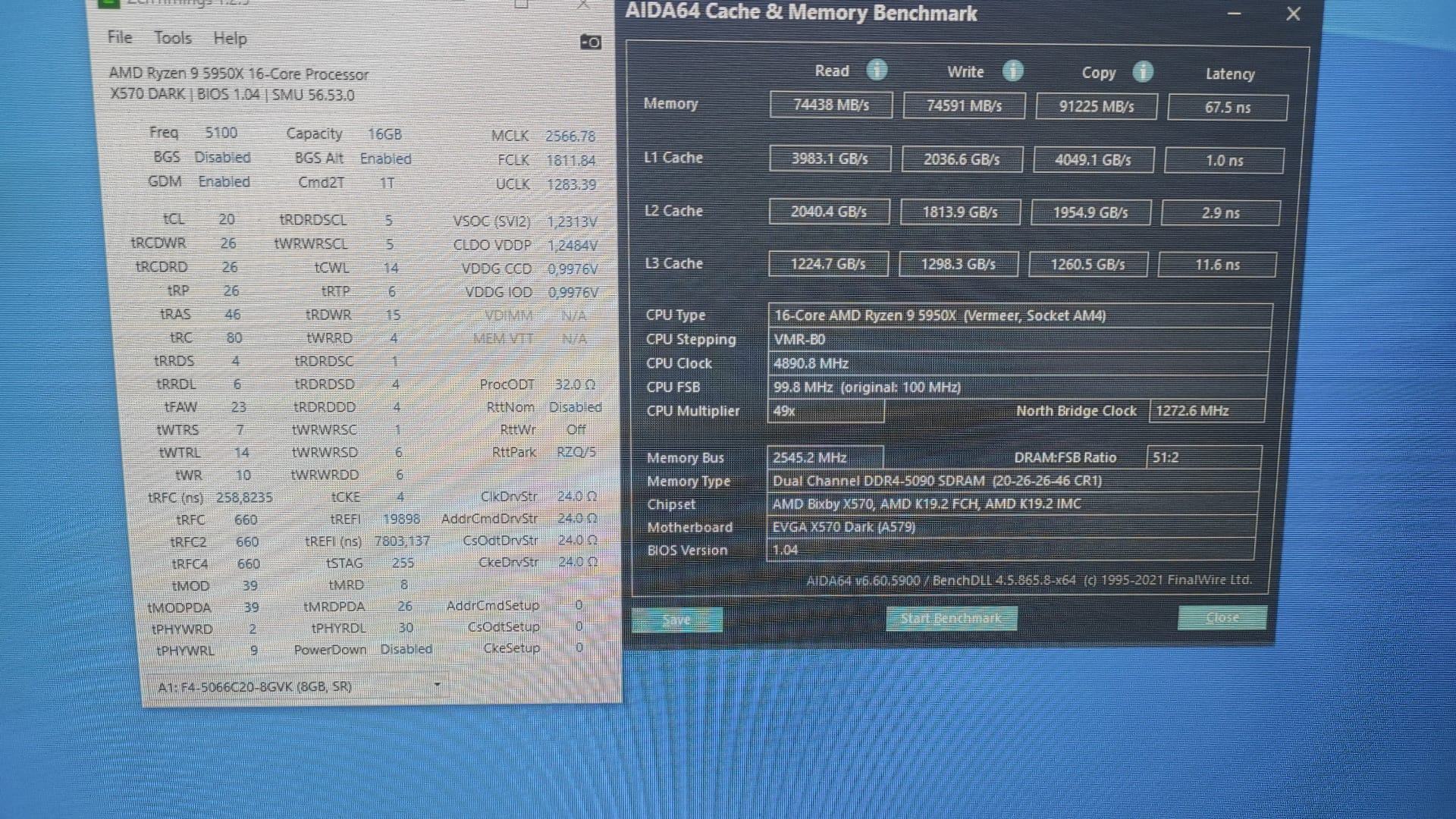
Task: Click the PowerDown Disabled value
Action: pos(406,649)
